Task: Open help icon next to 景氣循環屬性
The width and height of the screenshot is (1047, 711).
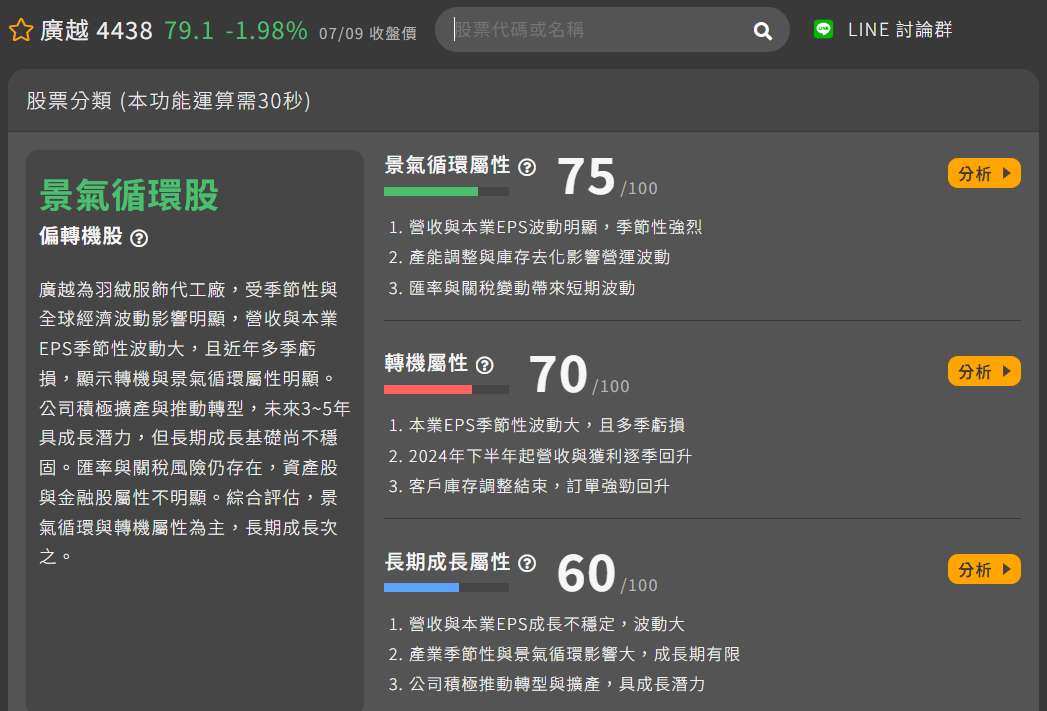Action: point(527,167)
